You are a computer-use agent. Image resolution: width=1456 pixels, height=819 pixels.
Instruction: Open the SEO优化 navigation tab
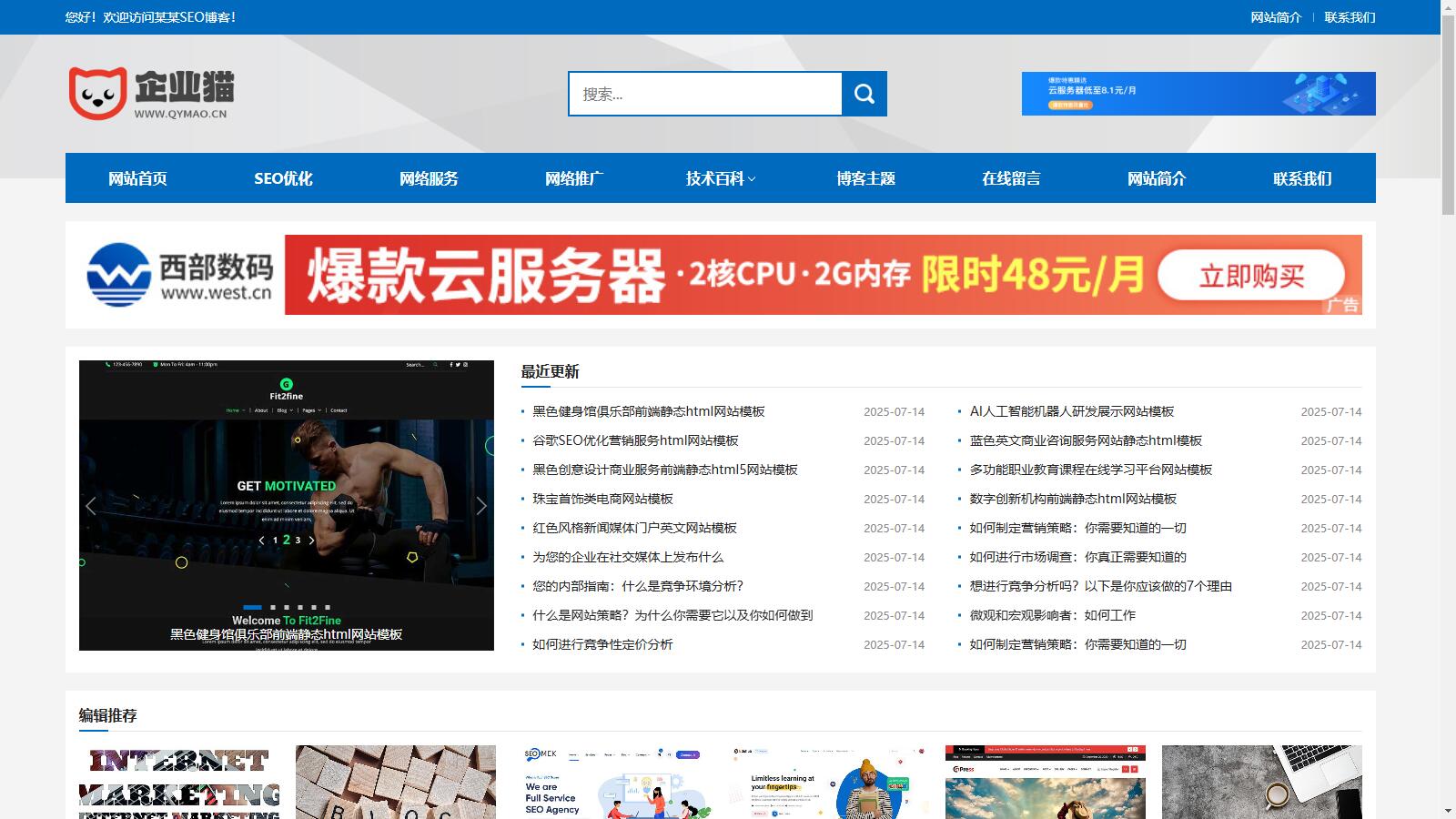[283, 178]
